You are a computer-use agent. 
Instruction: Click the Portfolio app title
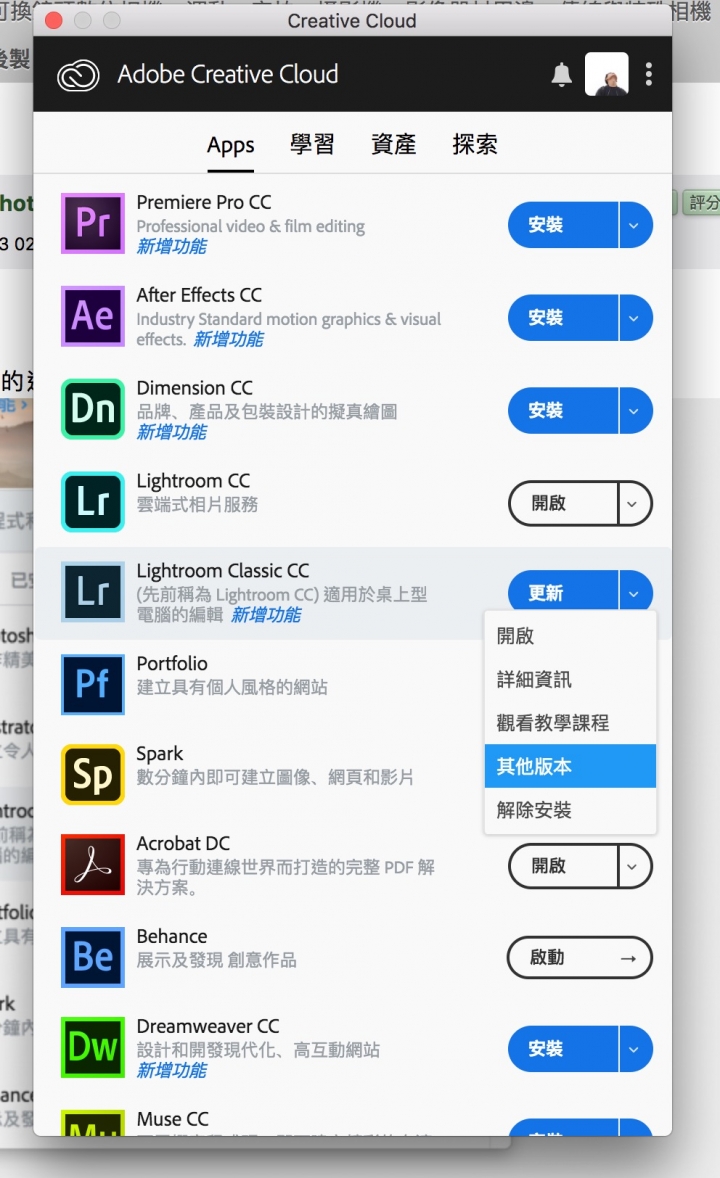pos(172,663)
